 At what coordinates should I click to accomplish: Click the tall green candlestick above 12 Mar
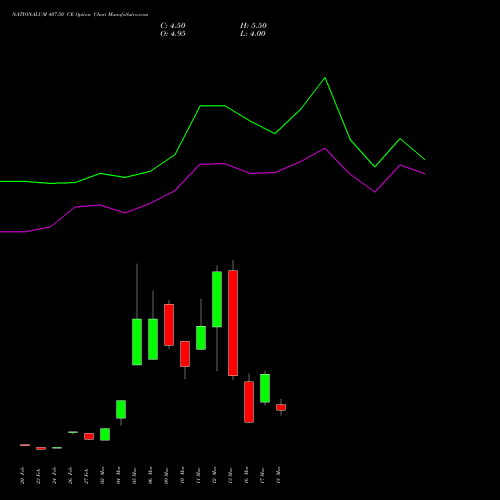217,299
